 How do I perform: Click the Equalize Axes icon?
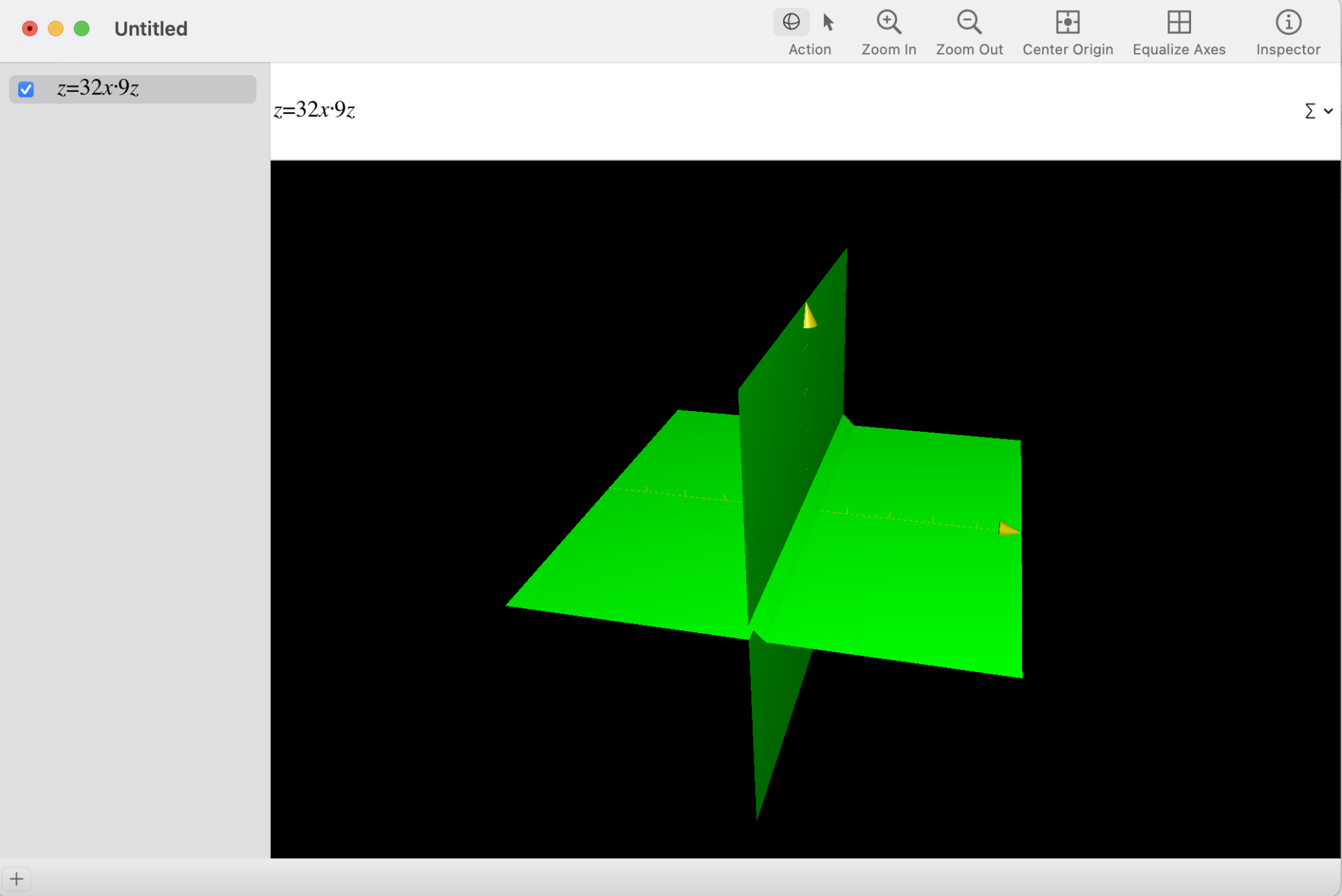coord(1179,22)
